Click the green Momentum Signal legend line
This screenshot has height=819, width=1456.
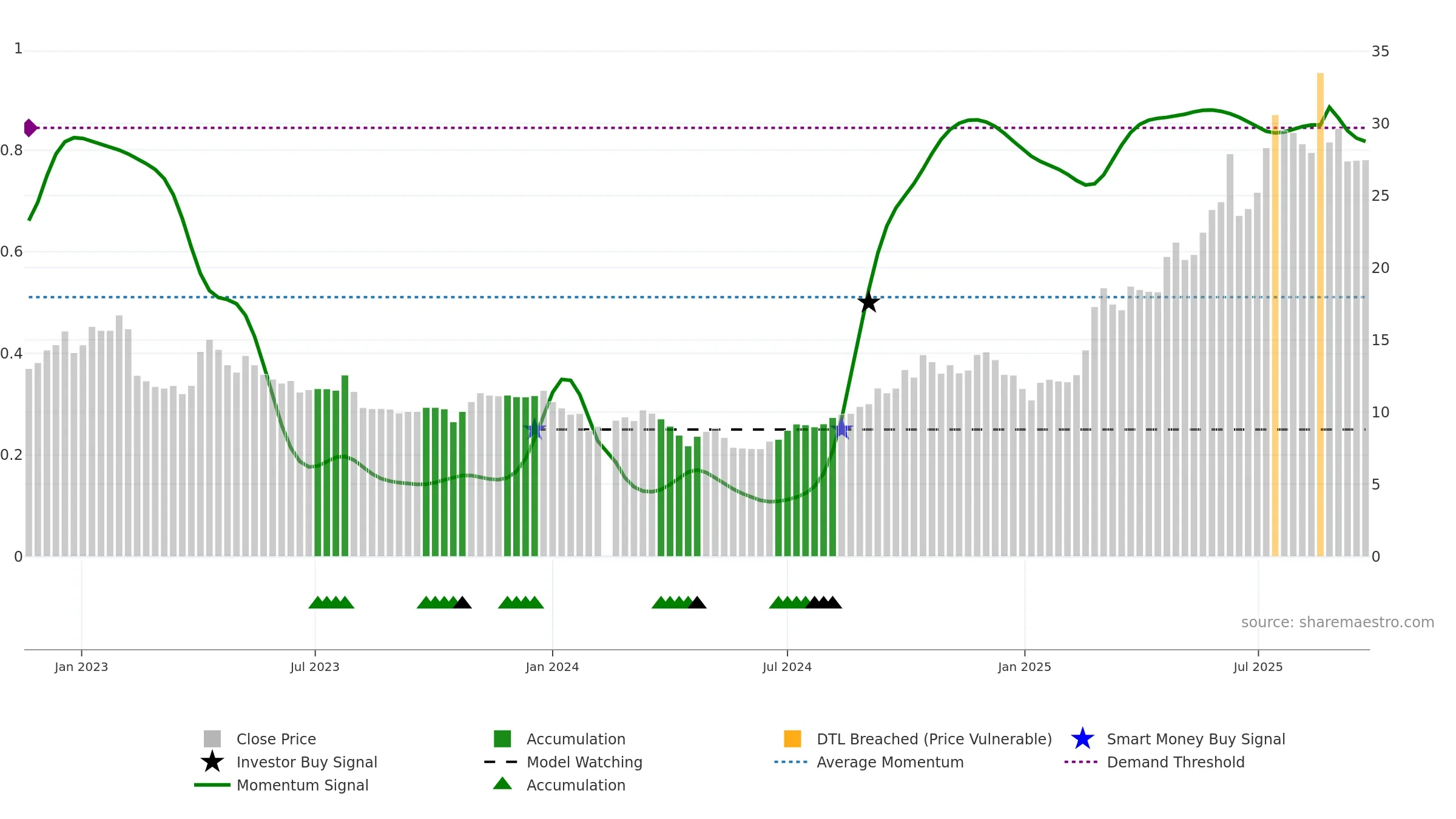tap(212, 785)
